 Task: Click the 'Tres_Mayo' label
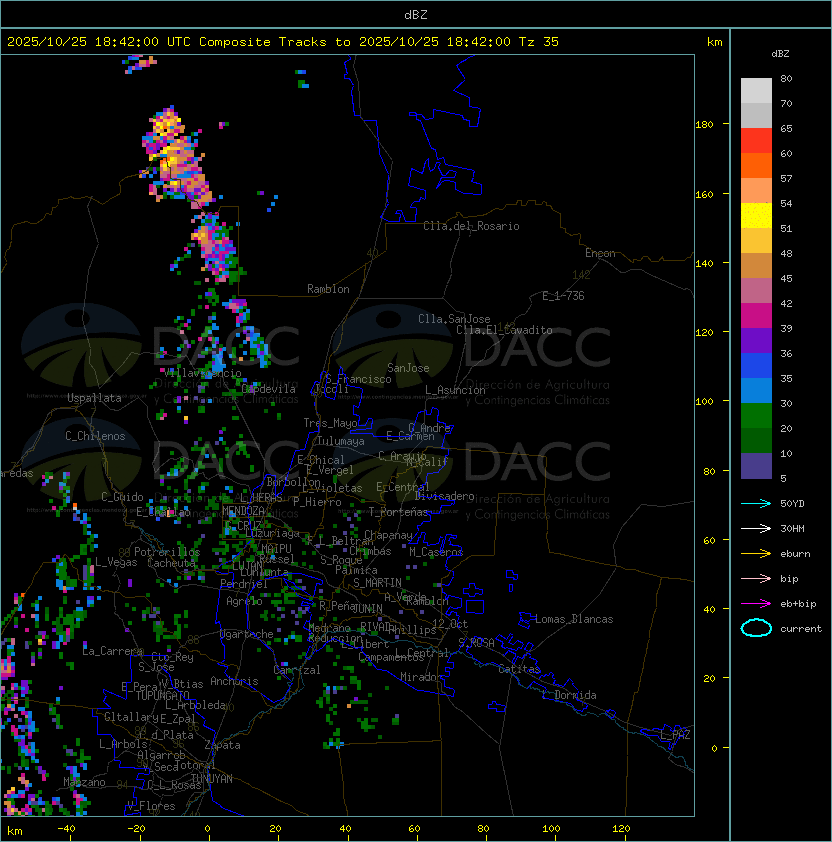point(330,423)
